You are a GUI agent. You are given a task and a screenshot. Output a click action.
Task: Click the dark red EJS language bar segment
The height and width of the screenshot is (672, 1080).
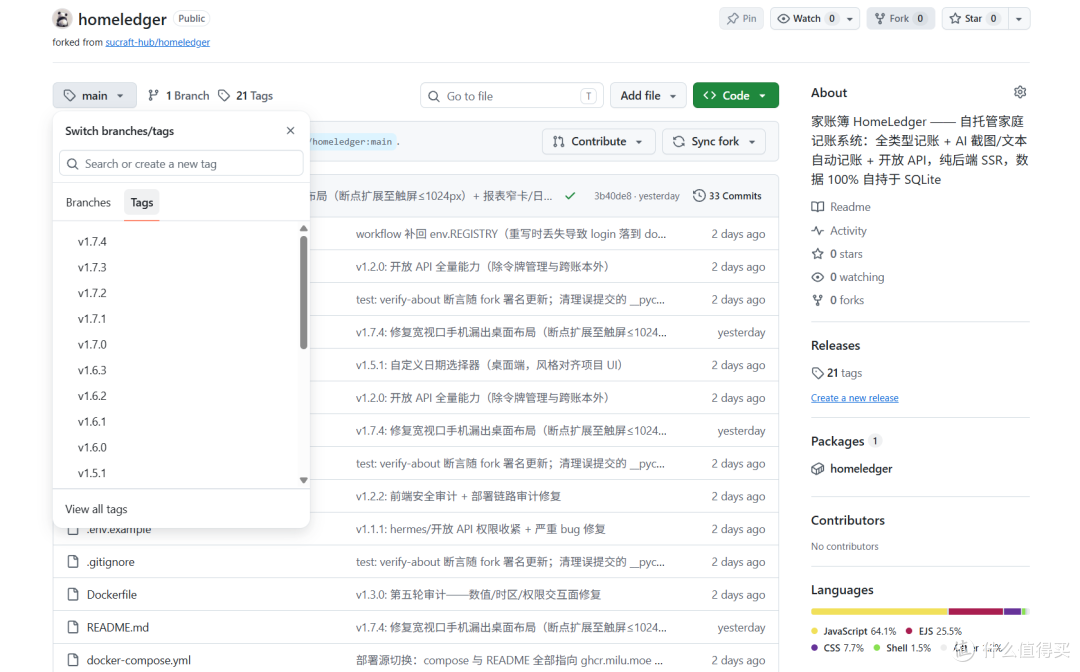tap(976, 611)
